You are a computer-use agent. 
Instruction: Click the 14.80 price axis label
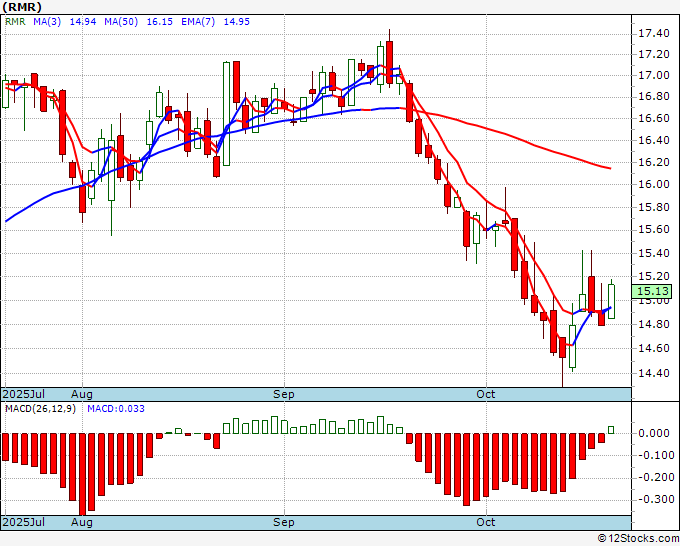654,324
